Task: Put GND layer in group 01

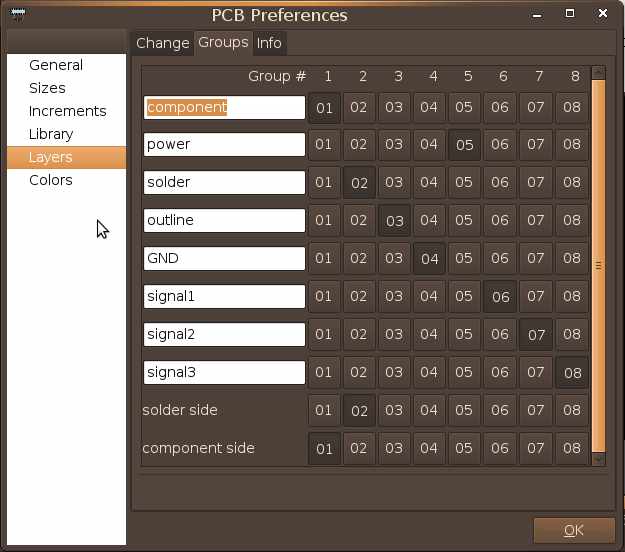Action: pyautogui.click(x=323, y=259)
